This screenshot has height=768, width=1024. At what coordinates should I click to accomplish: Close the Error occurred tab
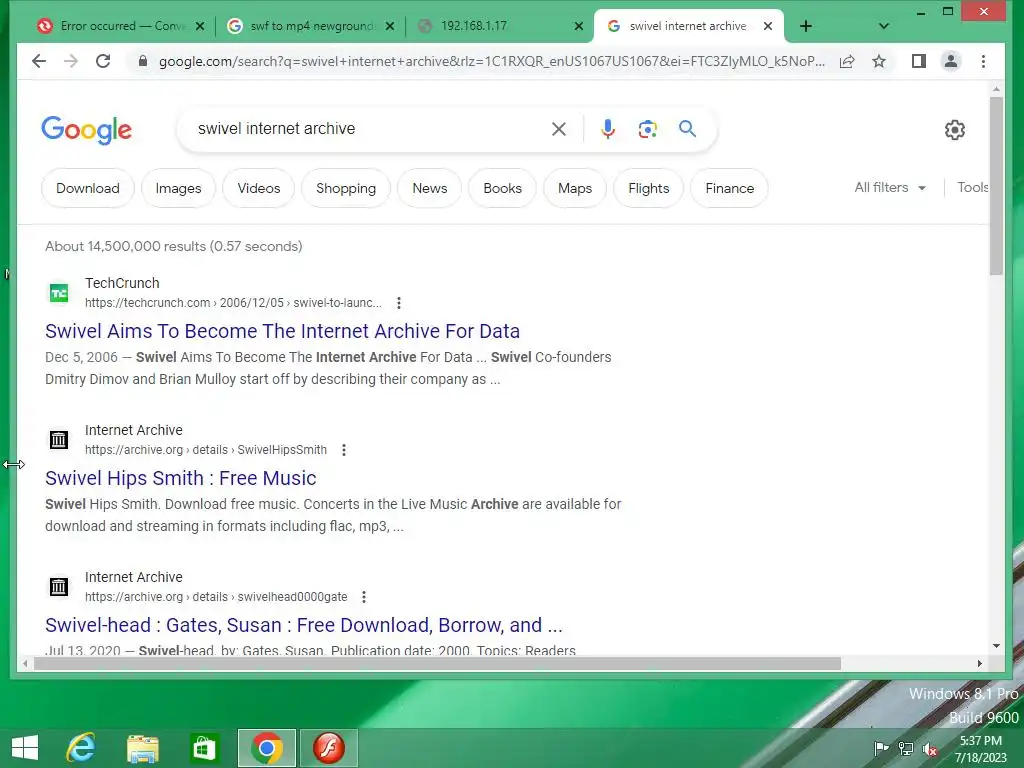point(200,26)
